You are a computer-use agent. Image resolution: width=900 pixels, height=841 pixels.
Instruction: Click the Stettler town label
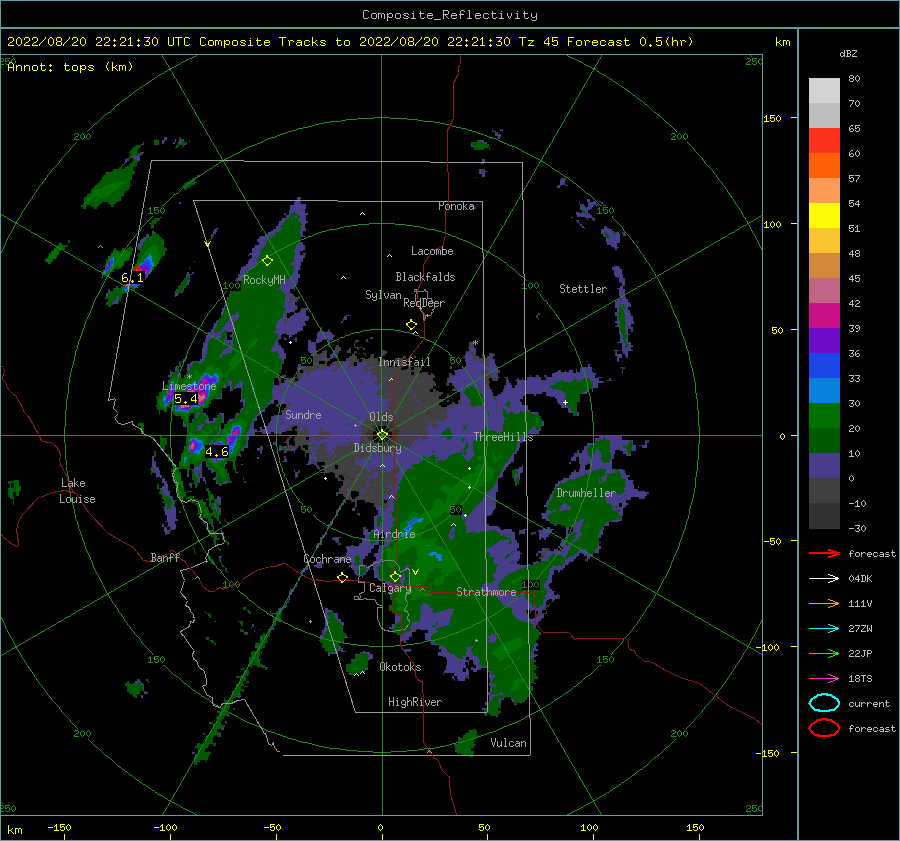click(x=583, y=289)
